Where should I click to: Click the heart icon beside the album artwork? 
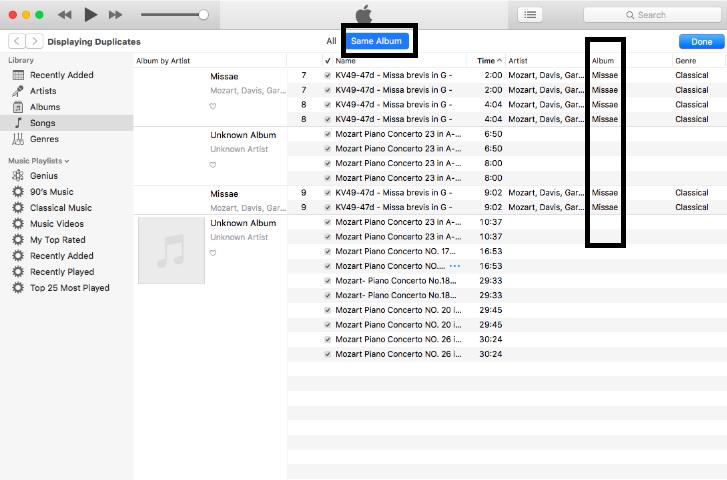tap(213, 253)
